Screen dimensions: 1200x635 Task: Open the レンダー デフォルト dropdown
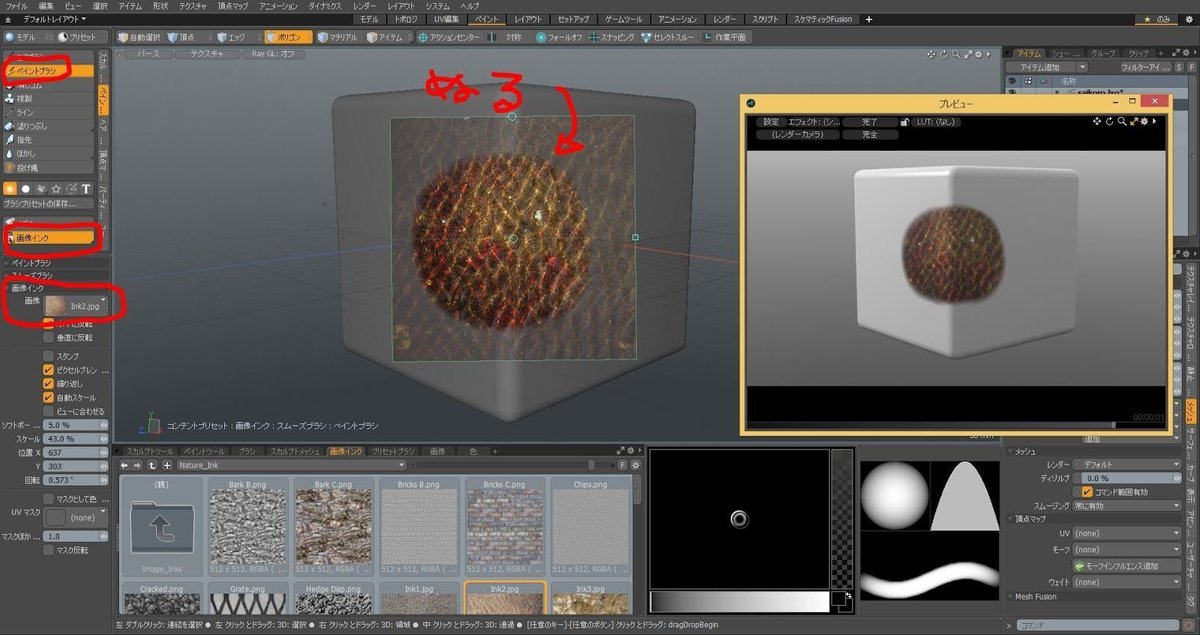tap(1128, 465)
